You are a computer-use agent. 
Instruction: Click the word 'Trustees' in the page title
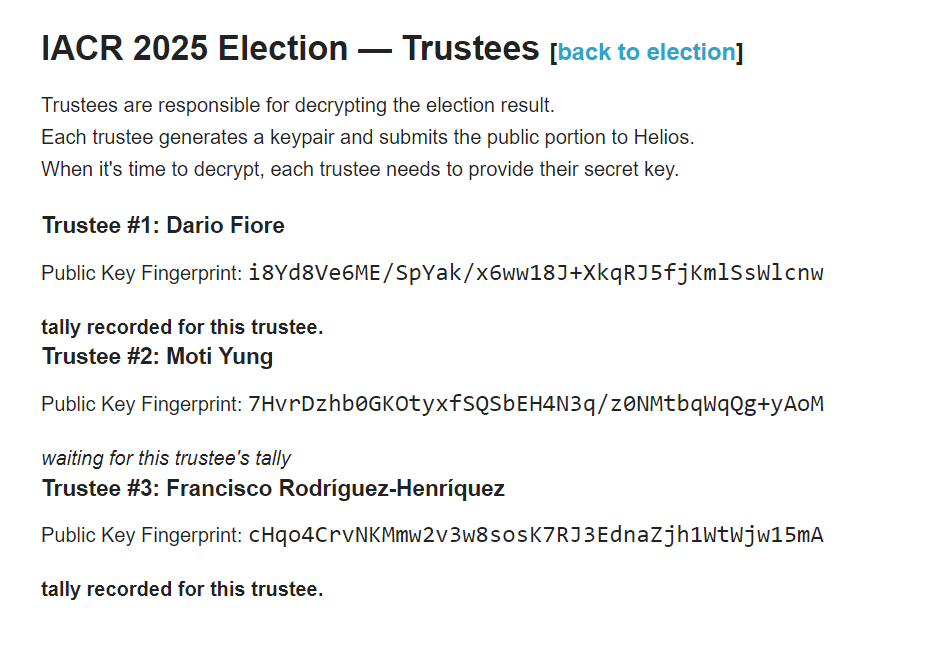tap(470, 49)
